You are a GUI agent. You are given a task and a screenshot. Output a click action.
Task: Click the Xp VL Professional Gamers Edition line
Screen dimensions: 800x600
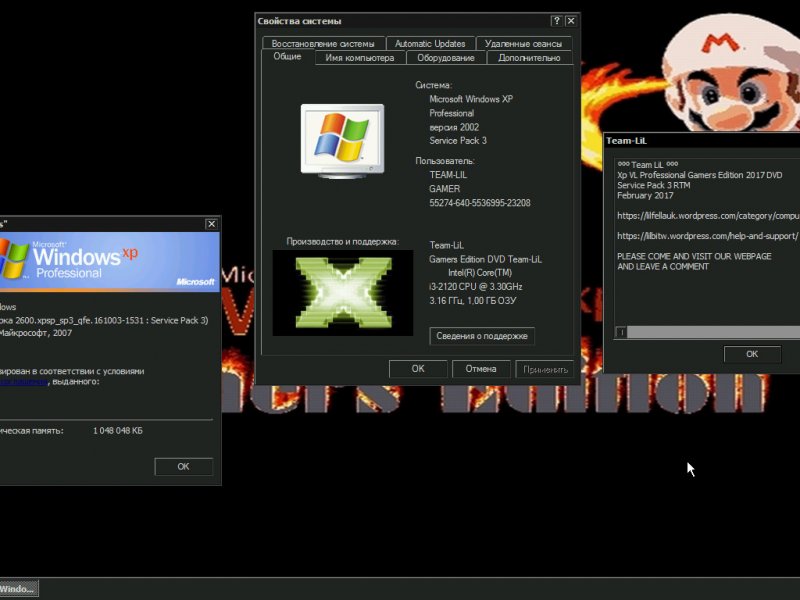[699, 175]
